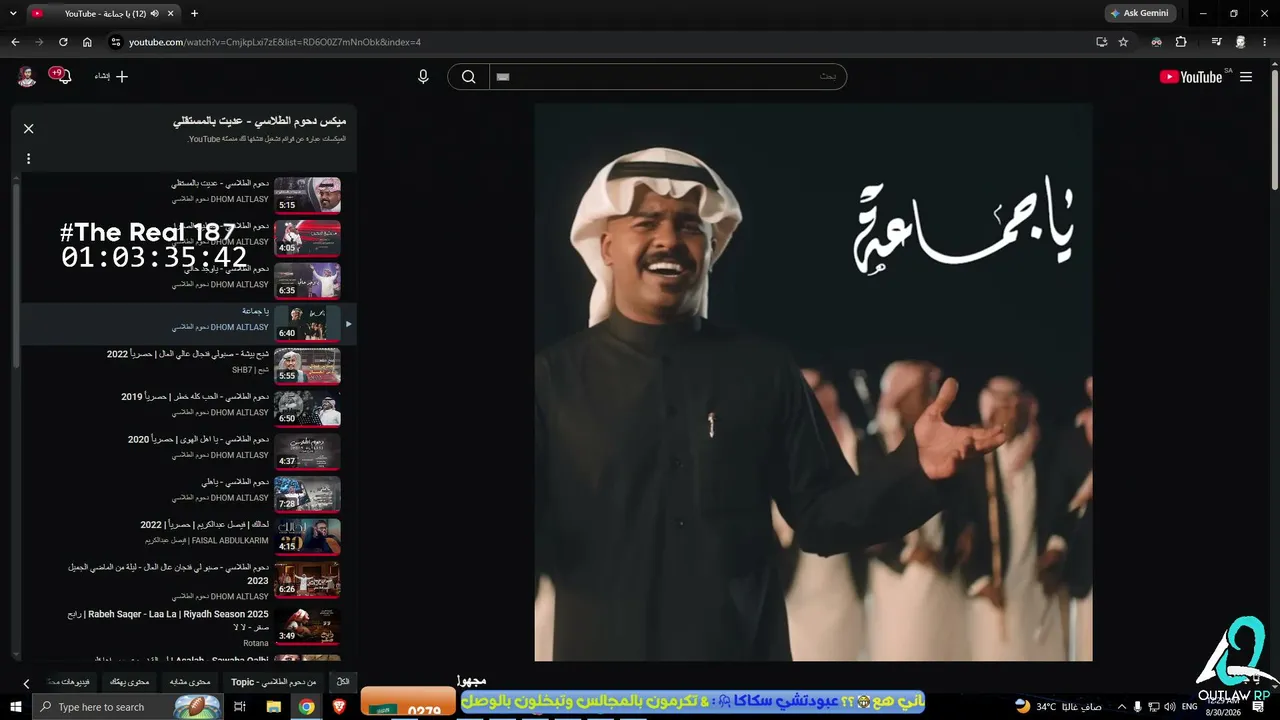
Task: Focus the YouTube search box
Action: coord(667,77)
